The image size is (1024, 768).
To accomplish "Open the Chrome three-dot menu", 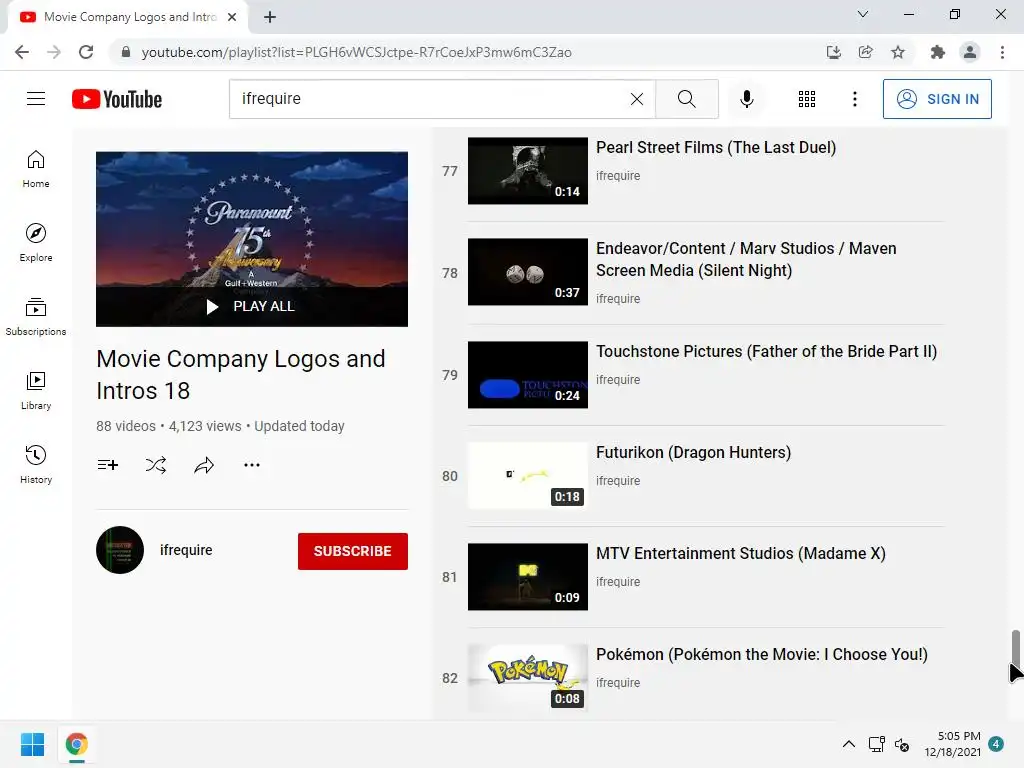I will click(1002, 52).
